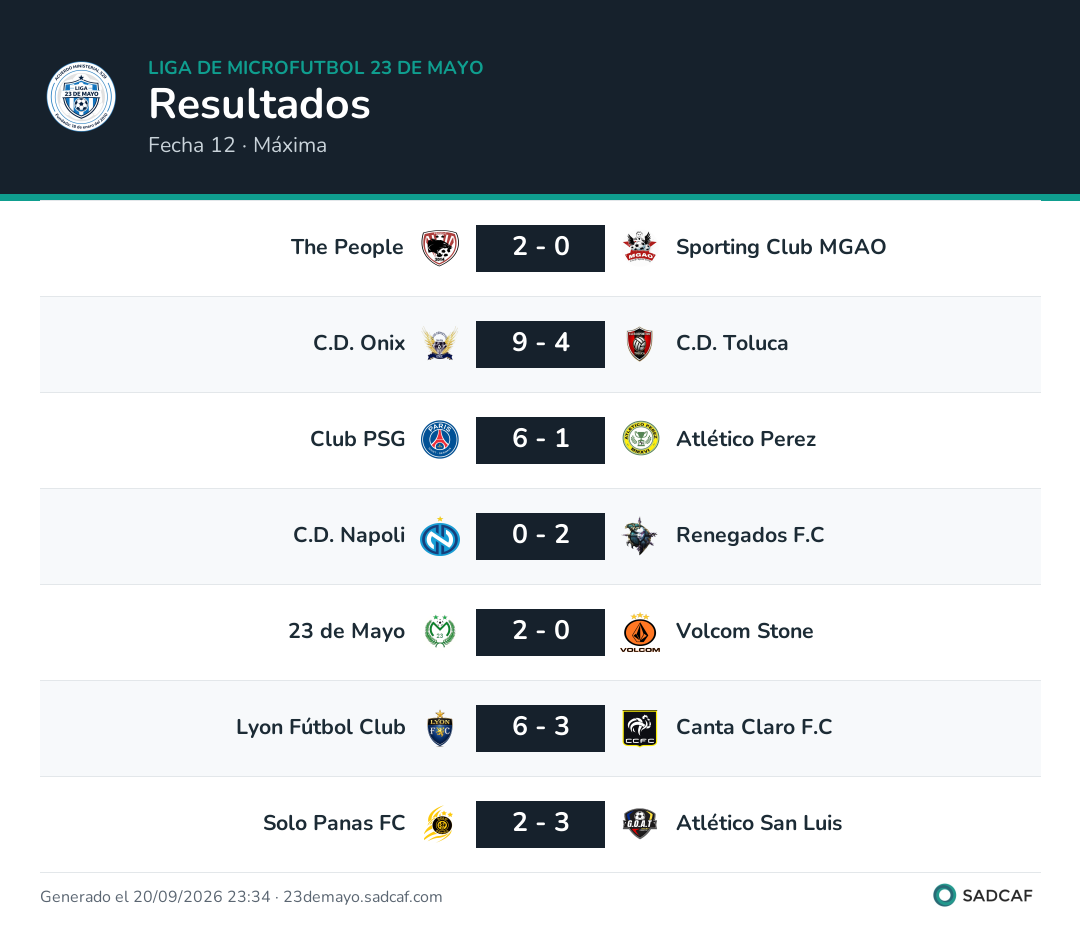Click The People team crest
The height and width of the screenshot is (948, 1080).
click(440, 248)
